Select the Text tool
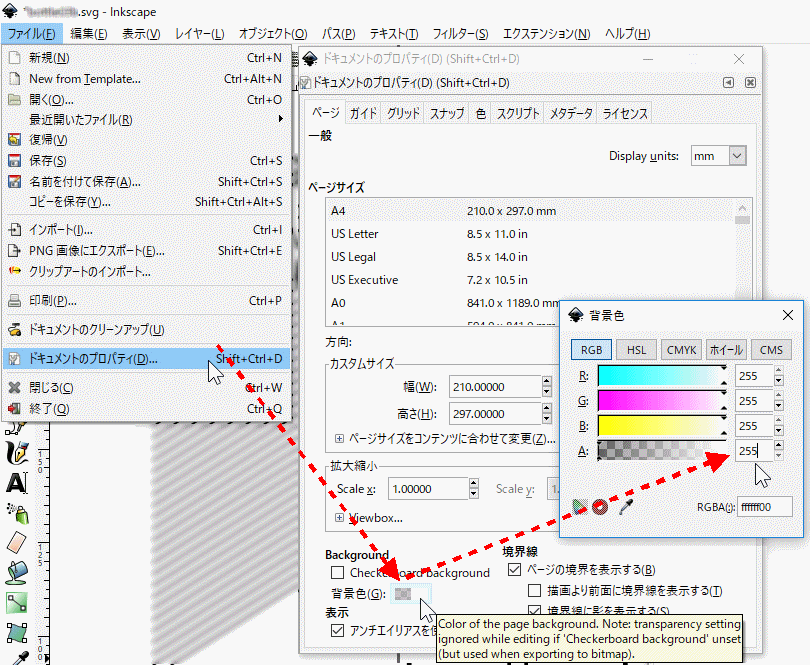 (x=16, y=483)
